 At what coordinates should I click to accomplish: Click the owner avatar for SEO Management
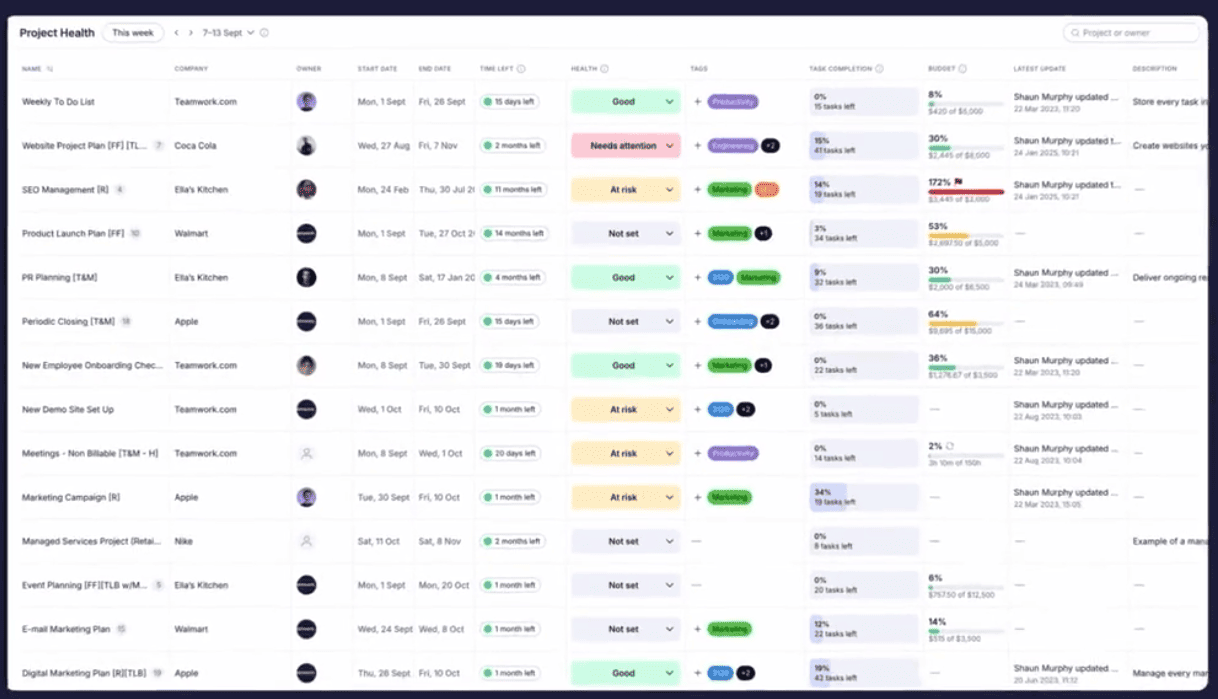306,190
